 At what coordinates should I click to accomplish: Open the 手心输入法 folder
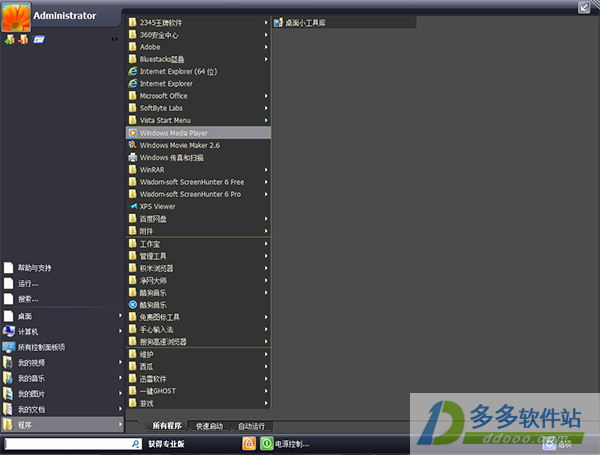pyautogui.click(x=198, y=329)
